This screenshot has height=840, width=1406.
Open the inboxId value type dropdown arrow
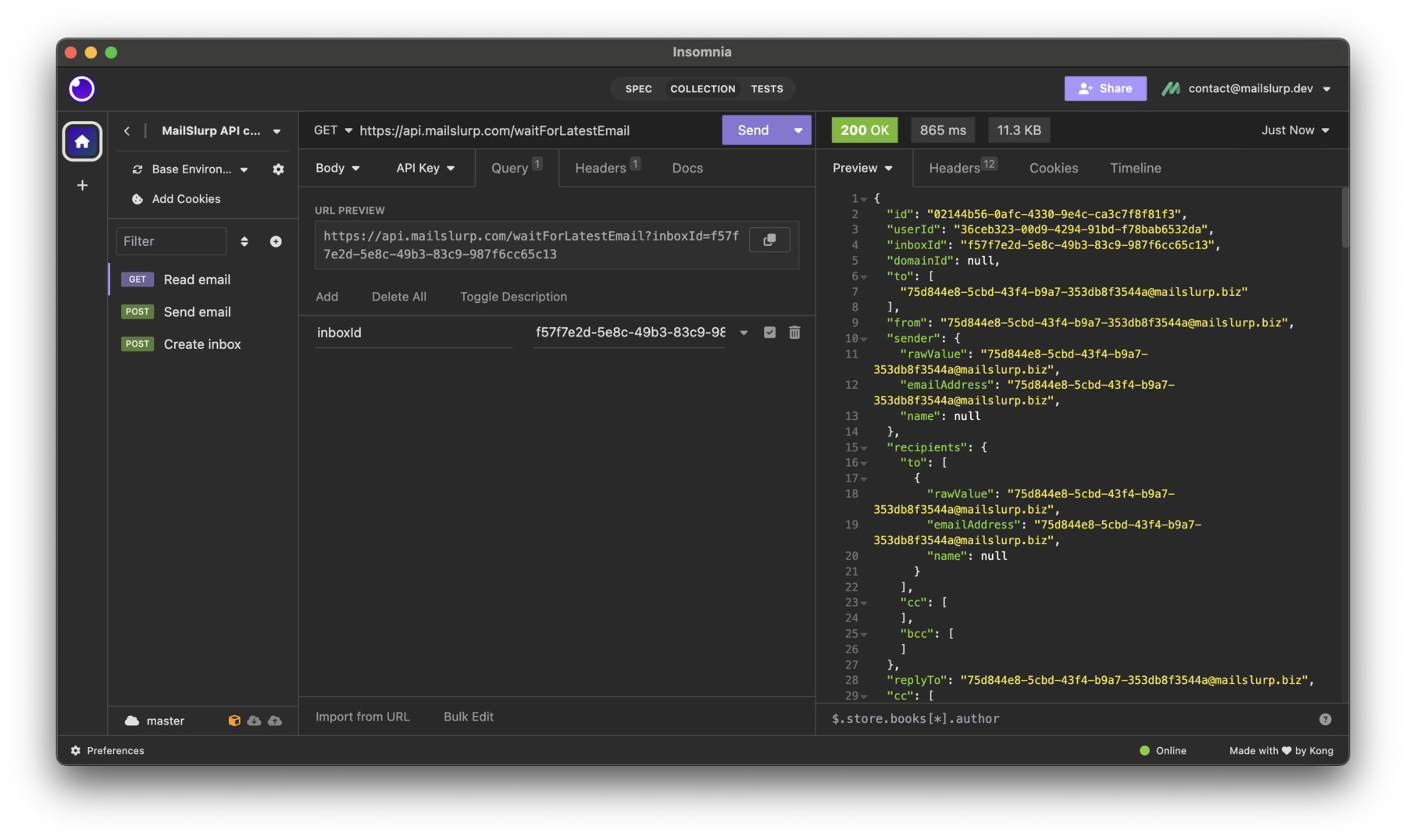tap(744, 333)
